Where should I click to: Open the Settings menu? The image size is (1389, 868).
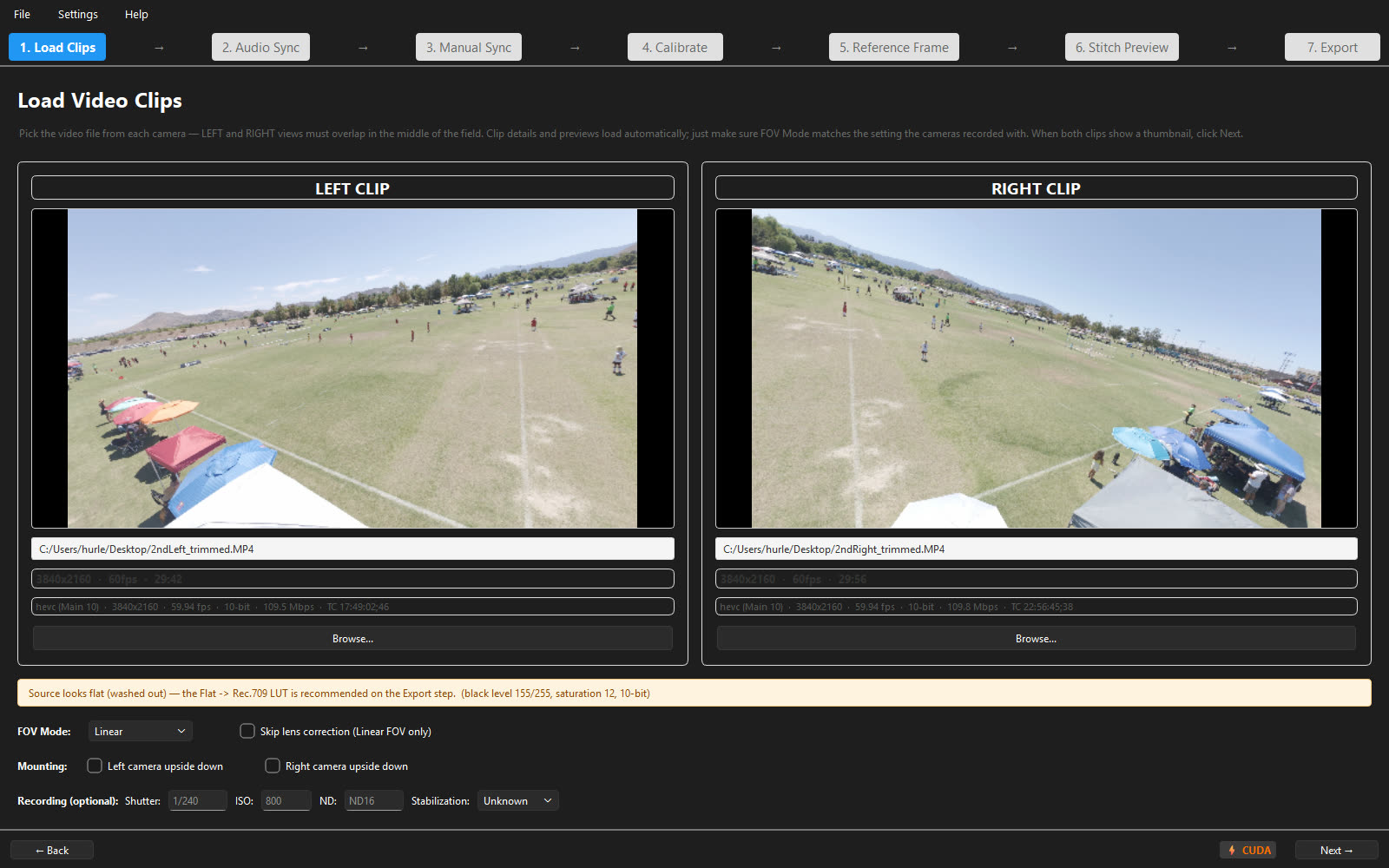coord(77,14)
